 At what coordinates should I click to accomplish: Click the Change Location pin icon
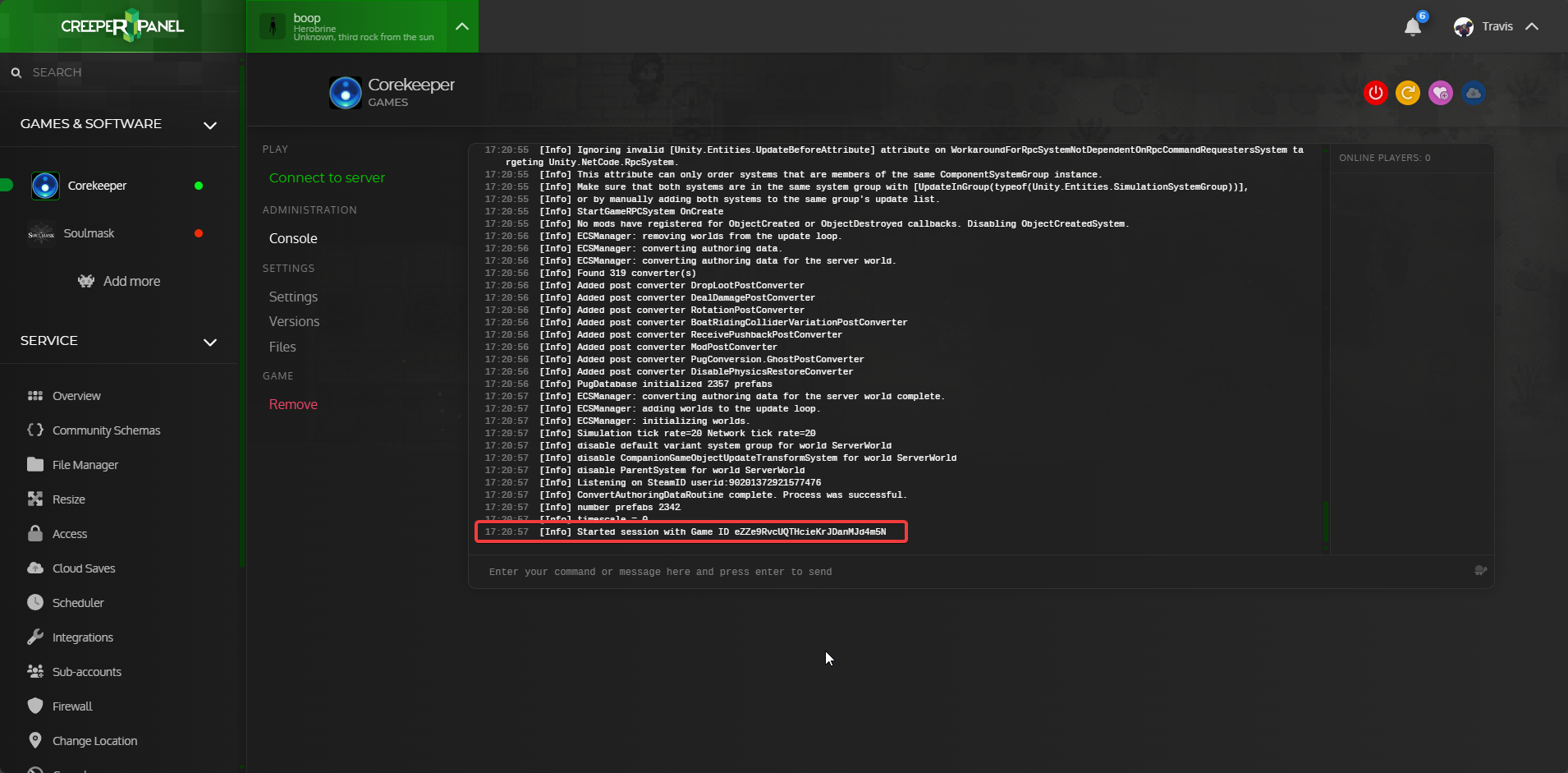click(35, 740)
